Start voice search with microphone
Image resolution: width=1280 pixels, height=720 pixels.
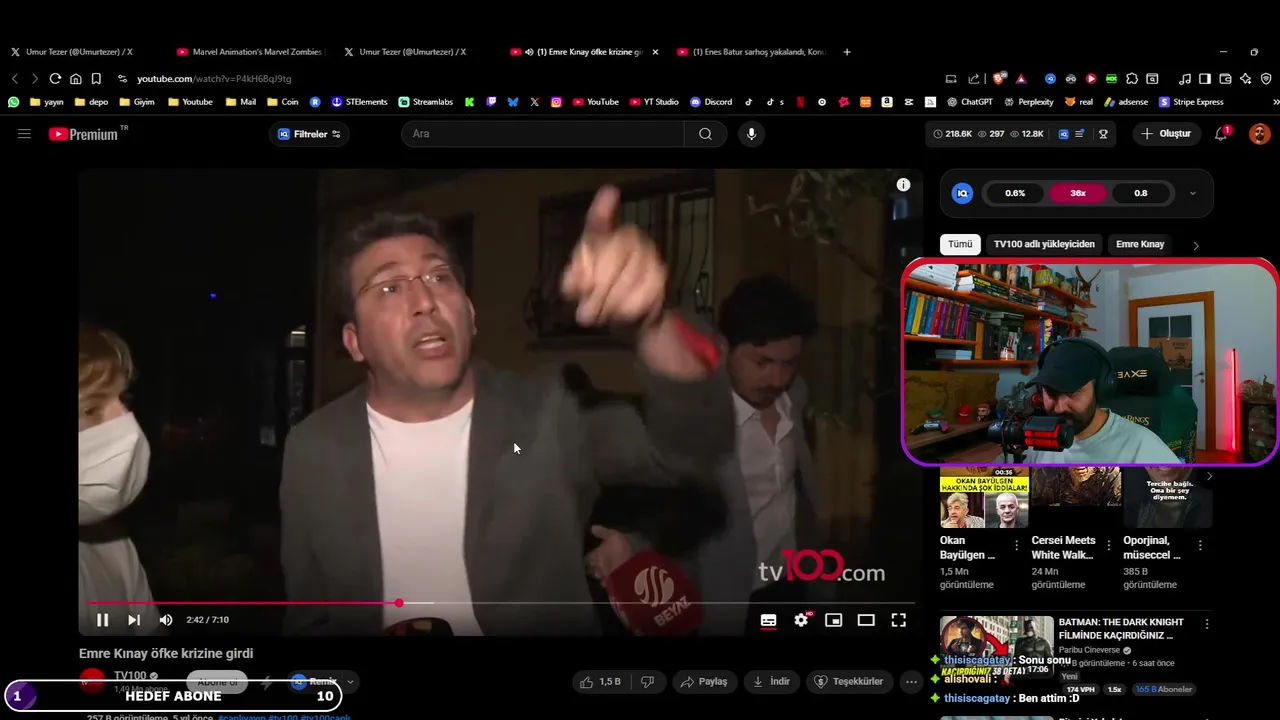pyautogui.click(x=751, y=134)
